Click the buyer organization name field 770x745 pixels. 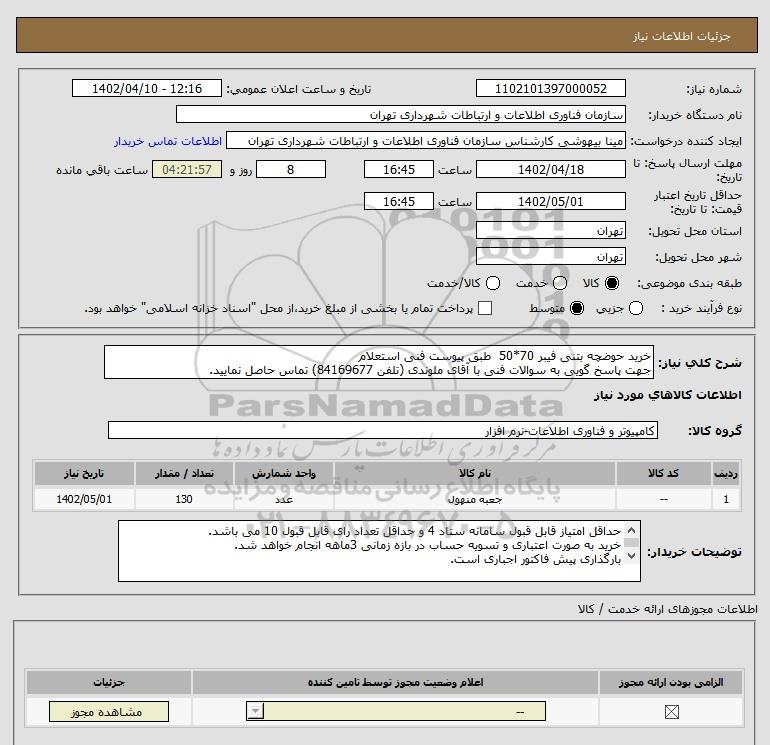click(401, 114)
